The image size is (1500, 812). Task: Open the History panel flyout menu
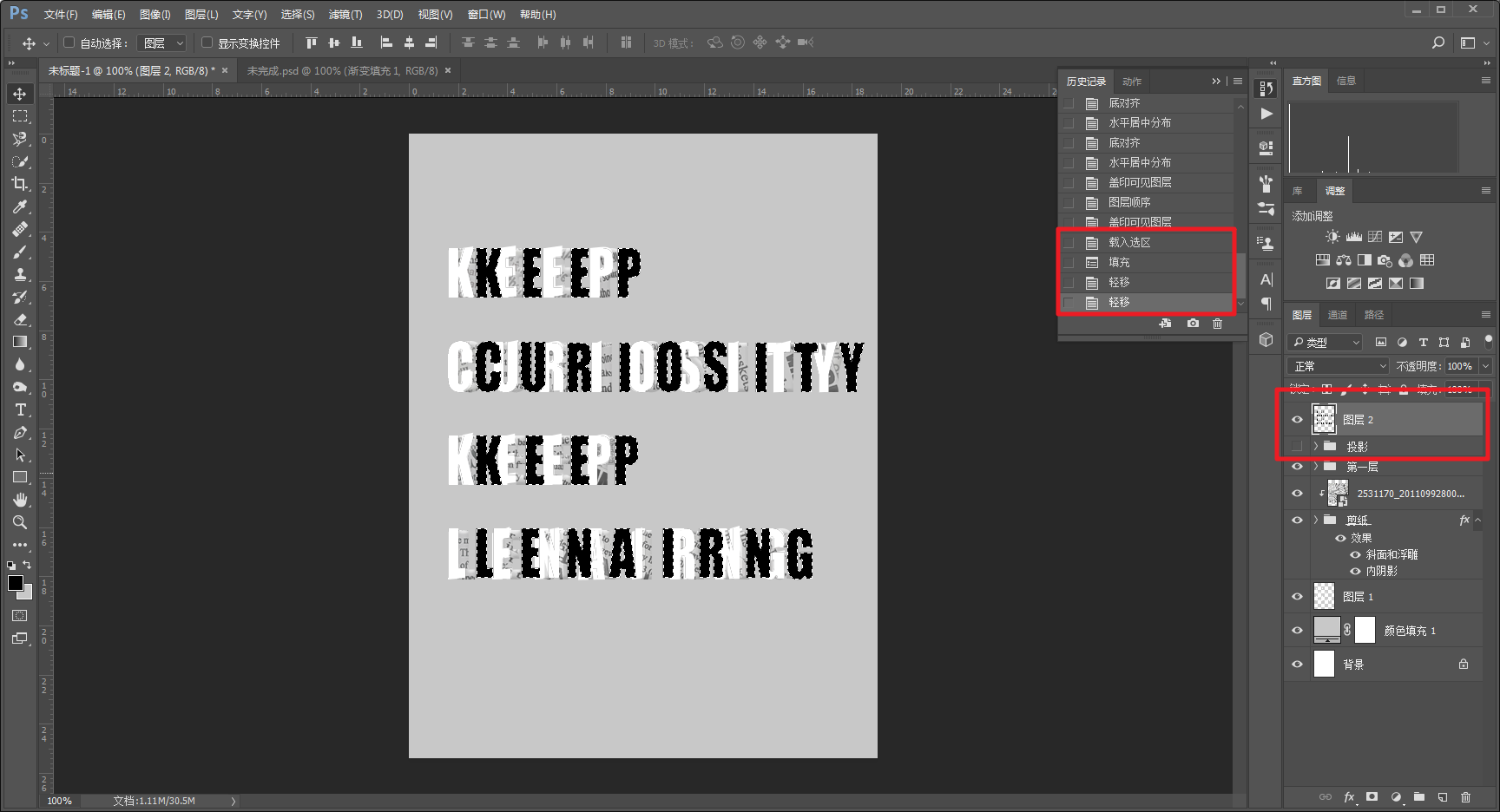1238,82
